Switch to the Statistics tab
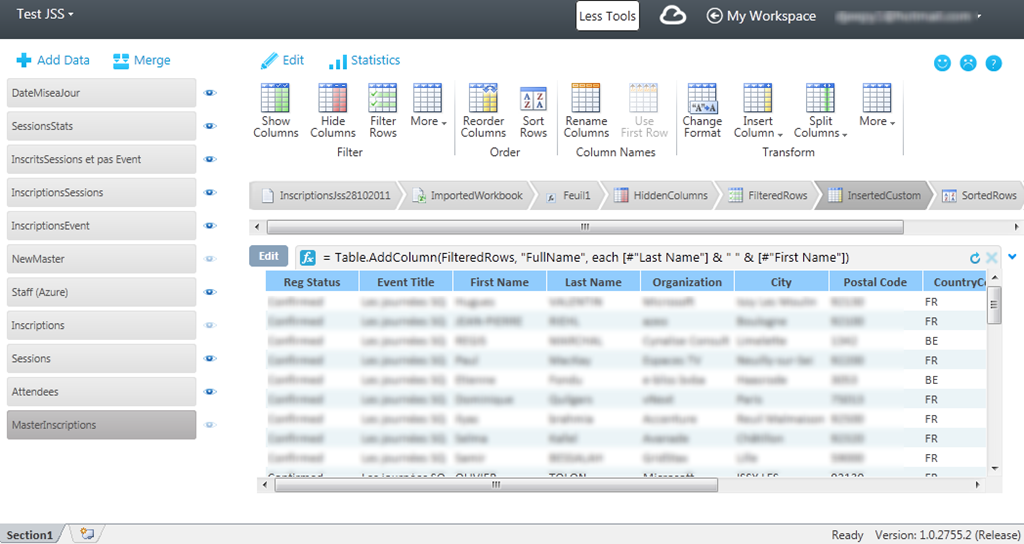The height and width of the screenshot is (544, 1024). coord(365,61)
